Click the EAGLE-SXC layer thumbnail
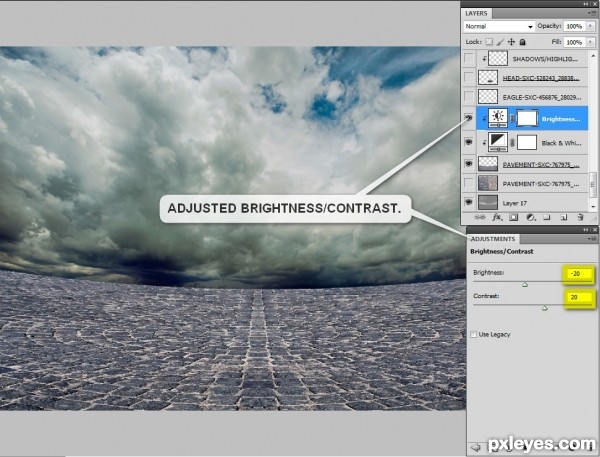This screenshot has width=600, height=457. [488, 96]
